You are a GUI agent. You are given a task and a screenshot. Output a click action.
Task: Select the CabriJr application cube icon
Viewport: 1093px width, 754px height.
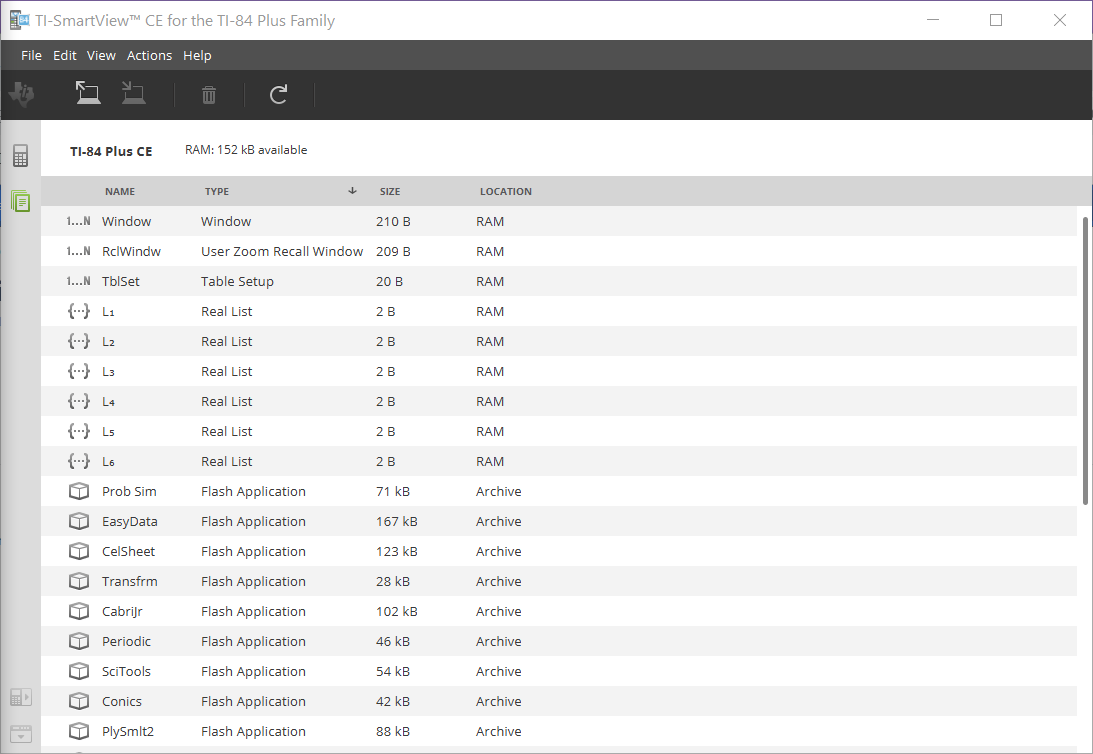click(79, 611)
